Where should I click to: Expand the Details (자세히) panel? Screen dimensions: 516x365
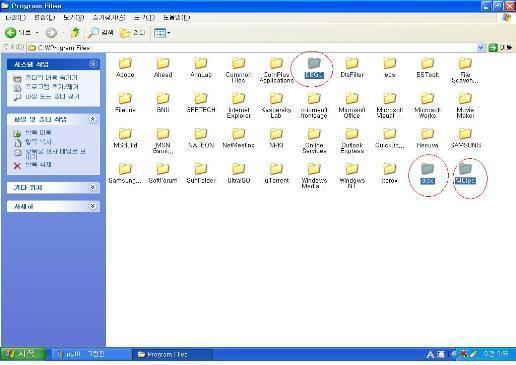point(93,206)
